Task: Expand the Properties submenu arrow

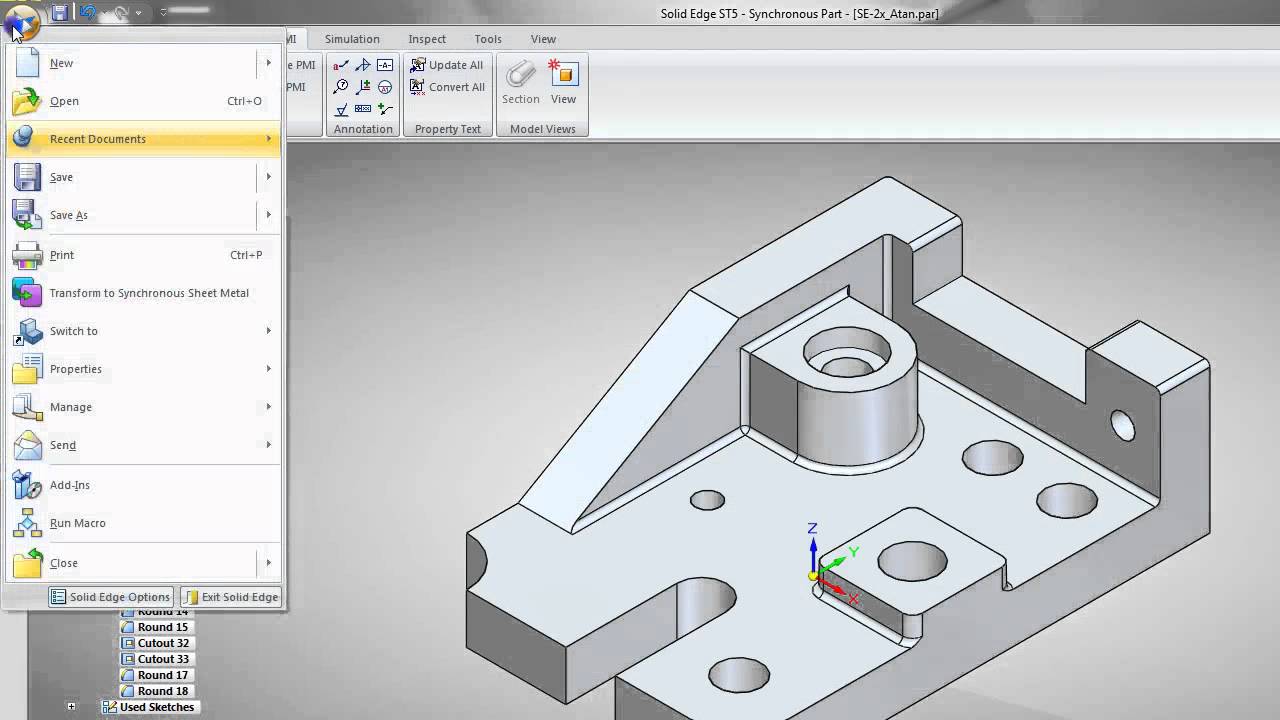Action: click(268, 369)
